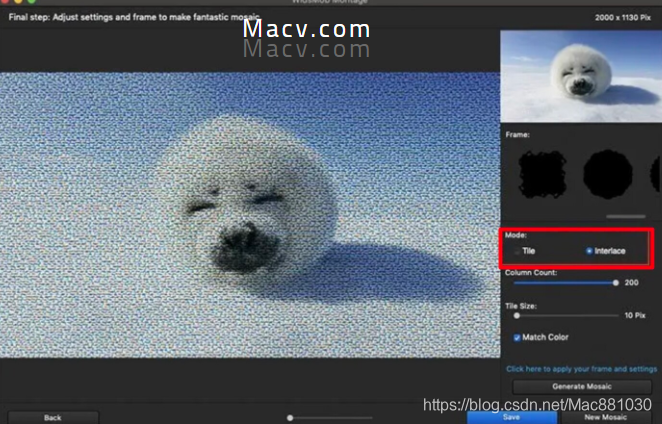662x424 pixels.
Task: Move the zoom slider at bottom
Action: pyautogui.click(x=290, y=418)
